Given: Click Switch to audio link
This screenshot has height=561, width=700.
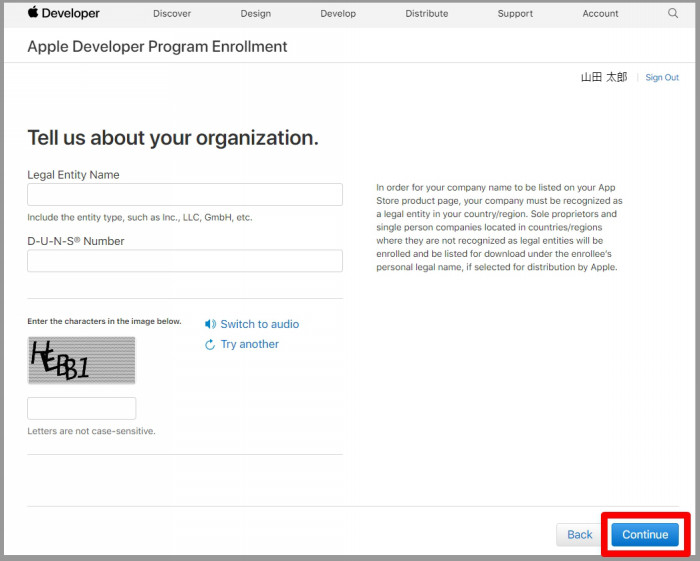Looking at the screenshot, I should pos(260,324).
